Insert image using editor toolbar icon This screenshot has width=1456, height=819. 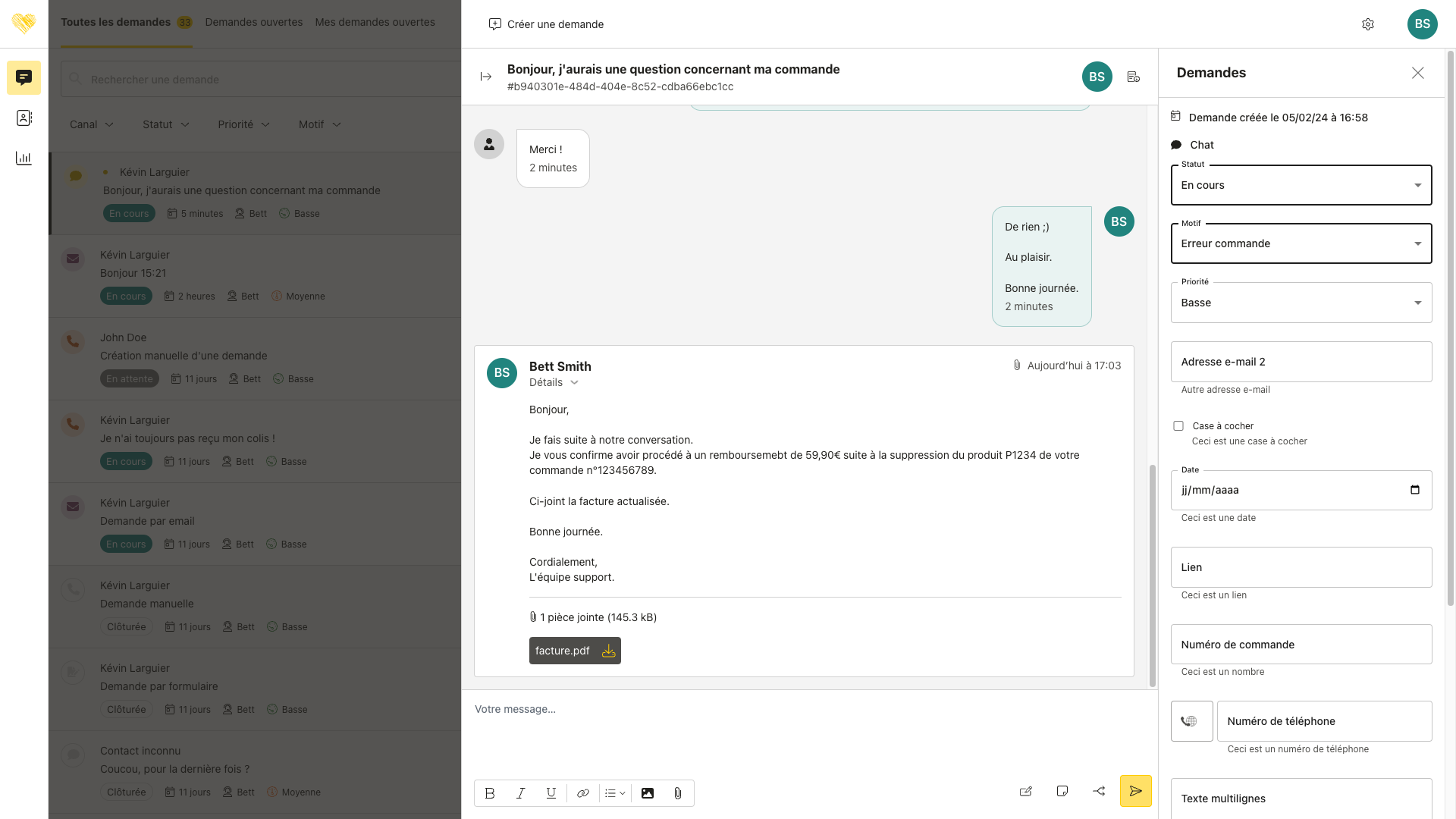pyautogui.click(x=648, y=793)
